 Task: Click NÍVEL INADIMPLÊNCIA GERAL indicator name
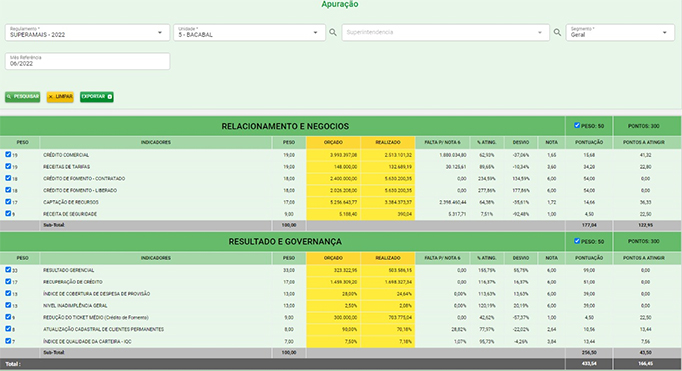[75, 306]
